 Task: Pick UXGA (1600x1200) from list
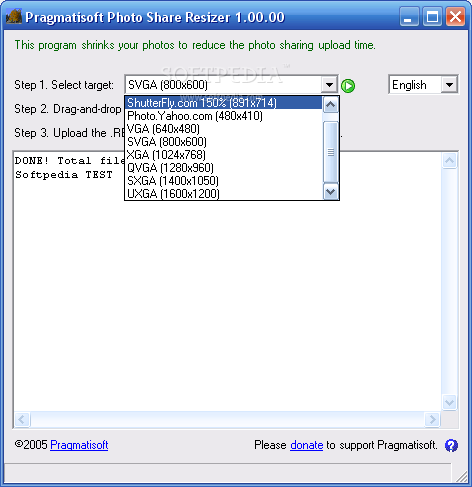pyautogui.click(x=223, y=194)
